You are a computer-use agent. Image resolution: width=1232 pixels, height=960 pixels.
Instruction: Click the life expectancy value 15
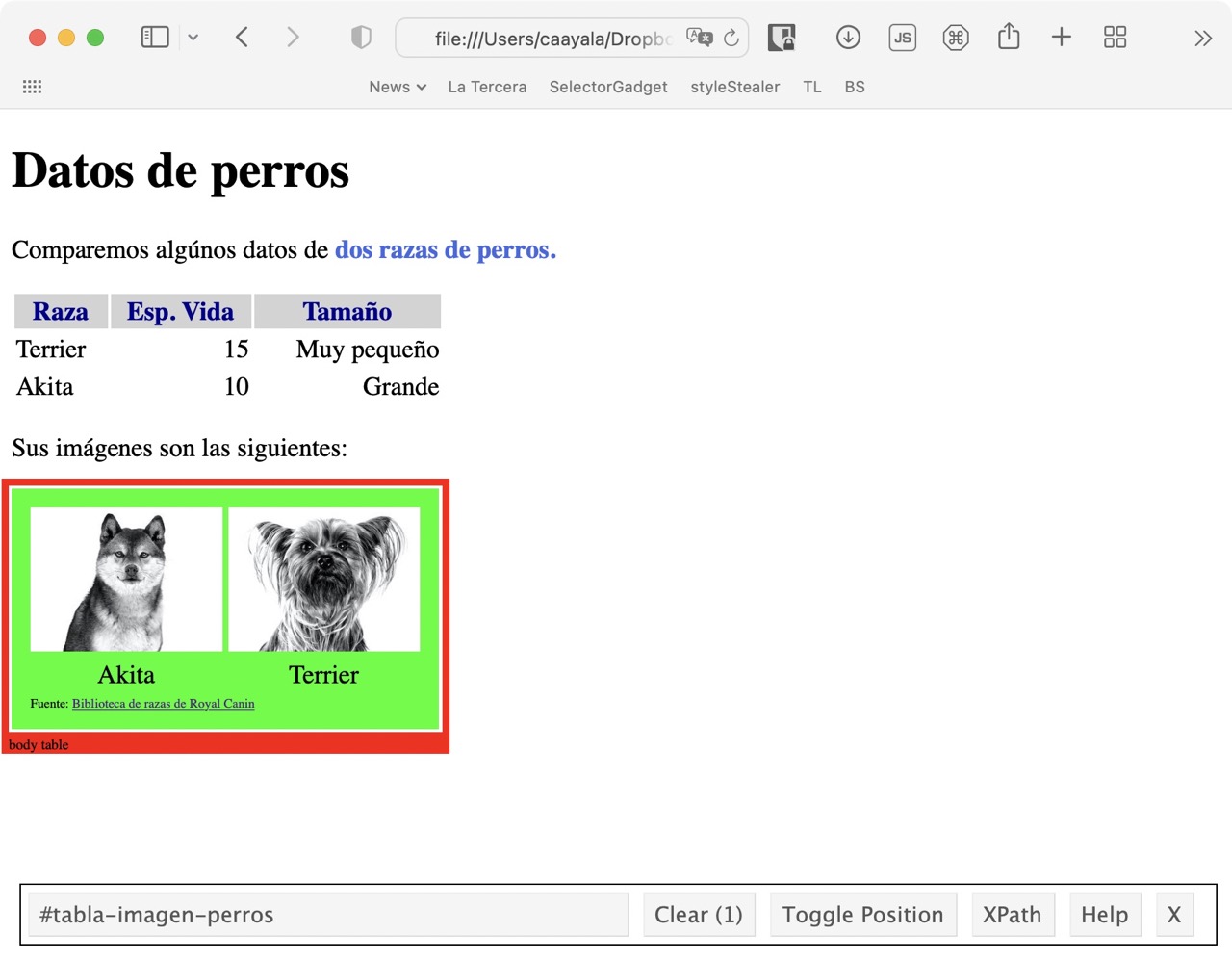click(x=237, y=350)
